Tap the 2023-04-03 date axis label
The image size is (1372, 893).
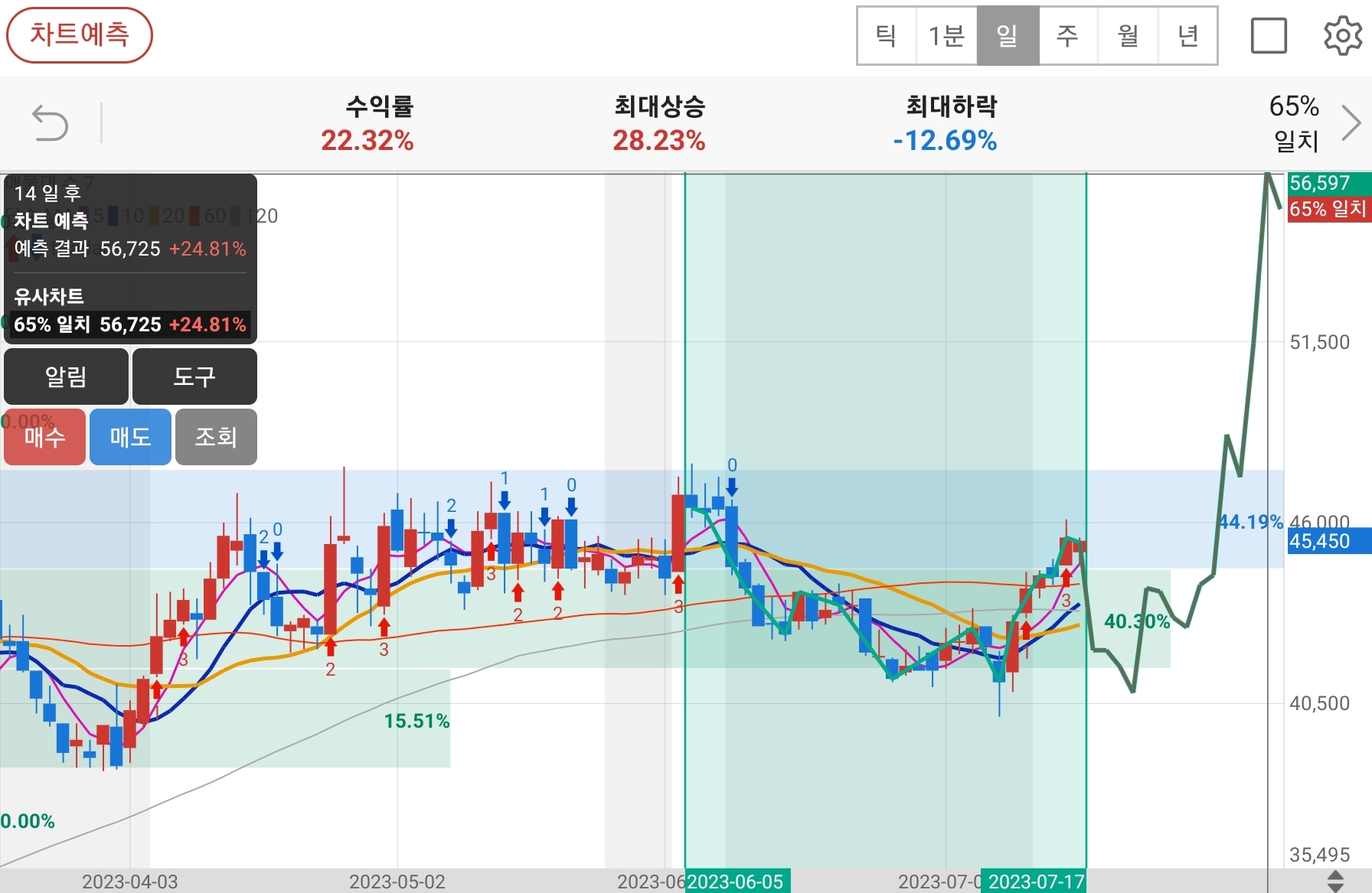pos(130,882)
